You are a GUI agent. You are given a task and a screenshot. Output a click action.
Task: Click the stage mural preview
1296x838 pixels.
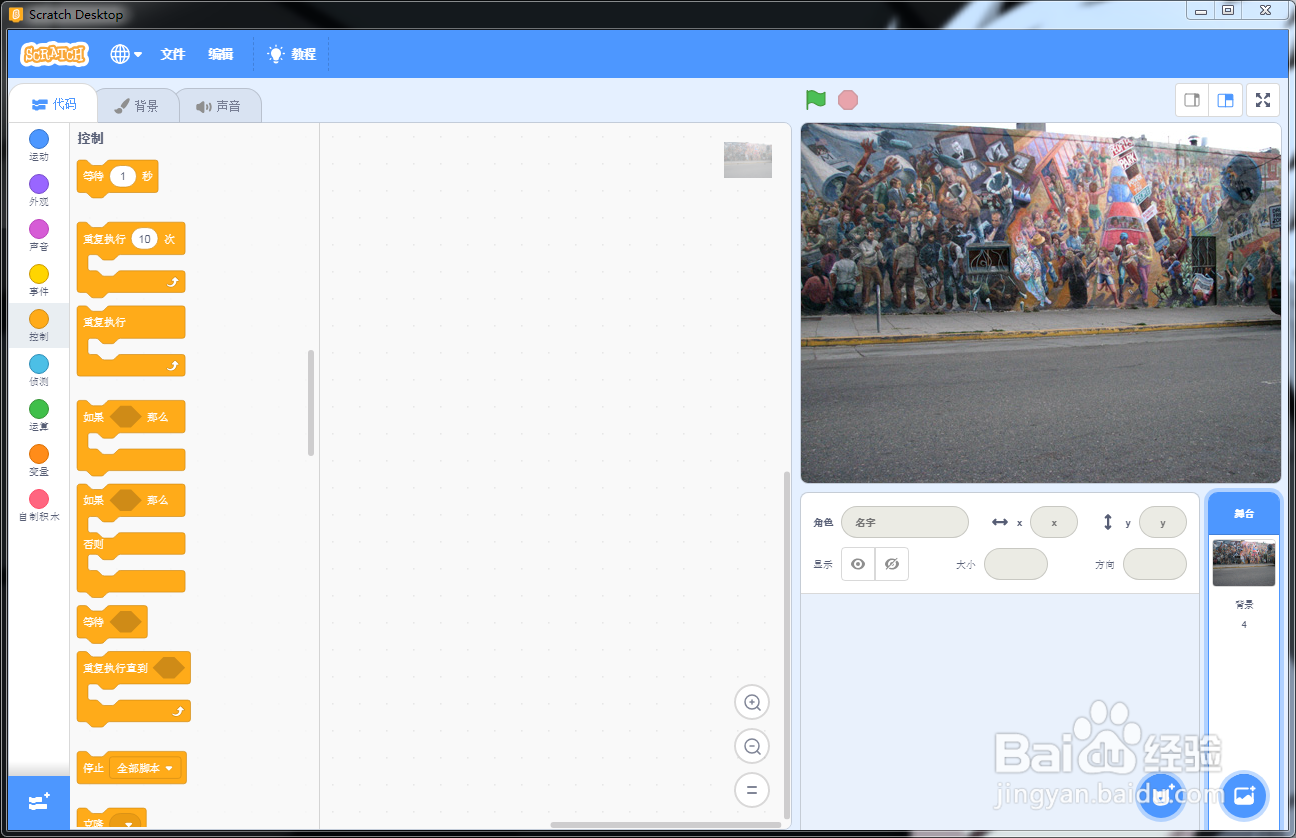1040,303
